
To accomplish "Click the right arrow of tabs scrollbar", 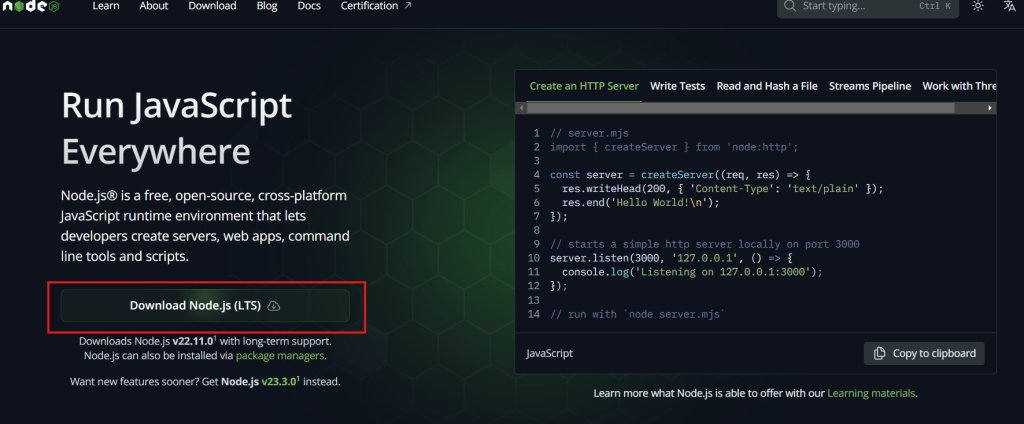I will point(991,107).
